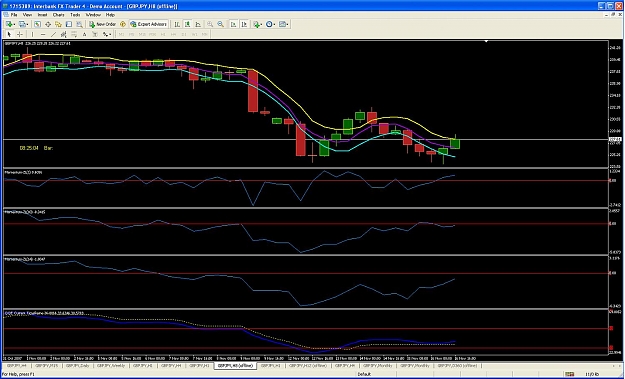Select the Arrows drawing tool

point(105,35)
